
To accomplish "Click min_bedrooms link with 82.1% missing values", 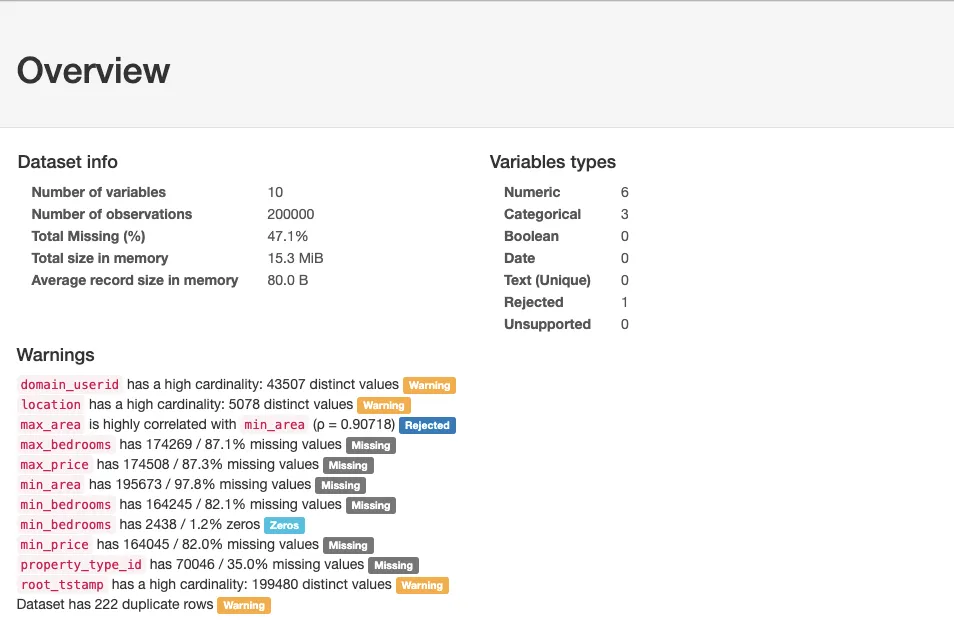I will [66, 505].
